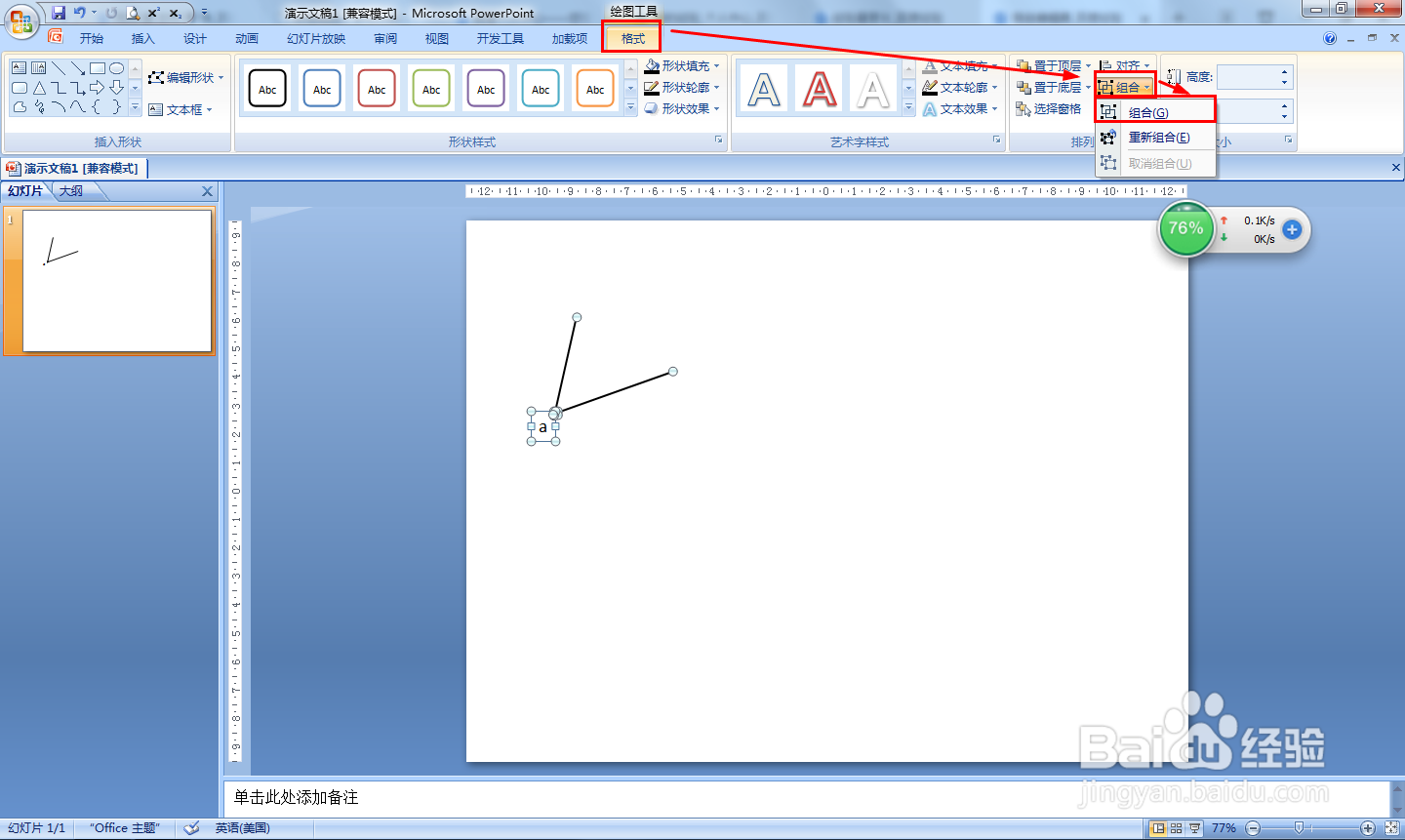Select the rectangle shape
Viewport: 1405px width, 840px height.
click(x=98, y=68)
